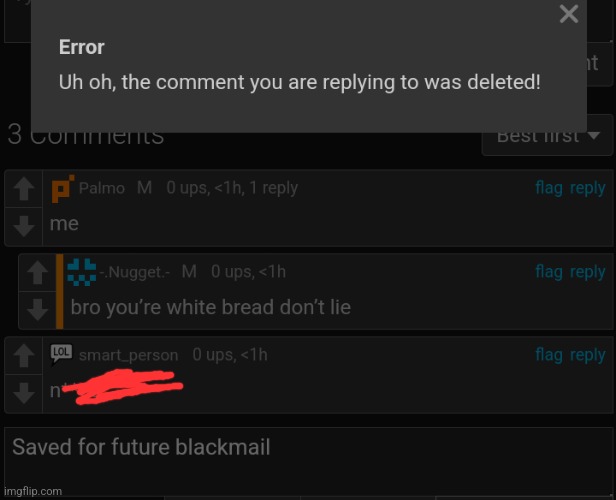Flag smart_person's comment
This screenshot has width=616, height=500.
pos(549,355)
